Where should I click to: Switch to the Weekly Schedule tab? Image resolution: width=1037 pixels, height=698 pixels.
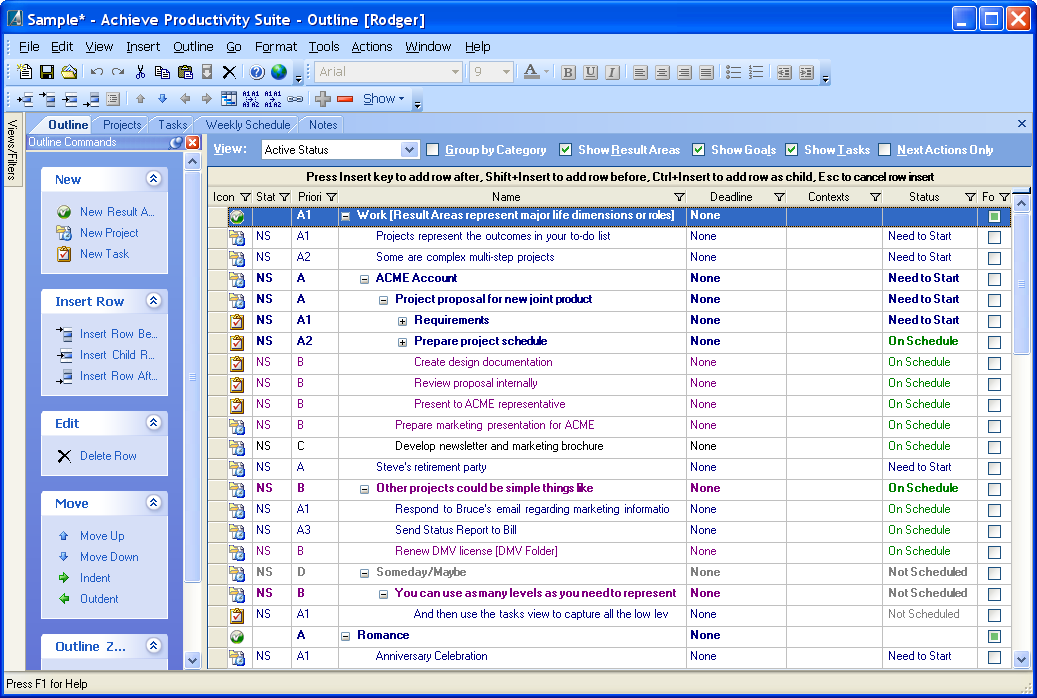pos(248,125)
